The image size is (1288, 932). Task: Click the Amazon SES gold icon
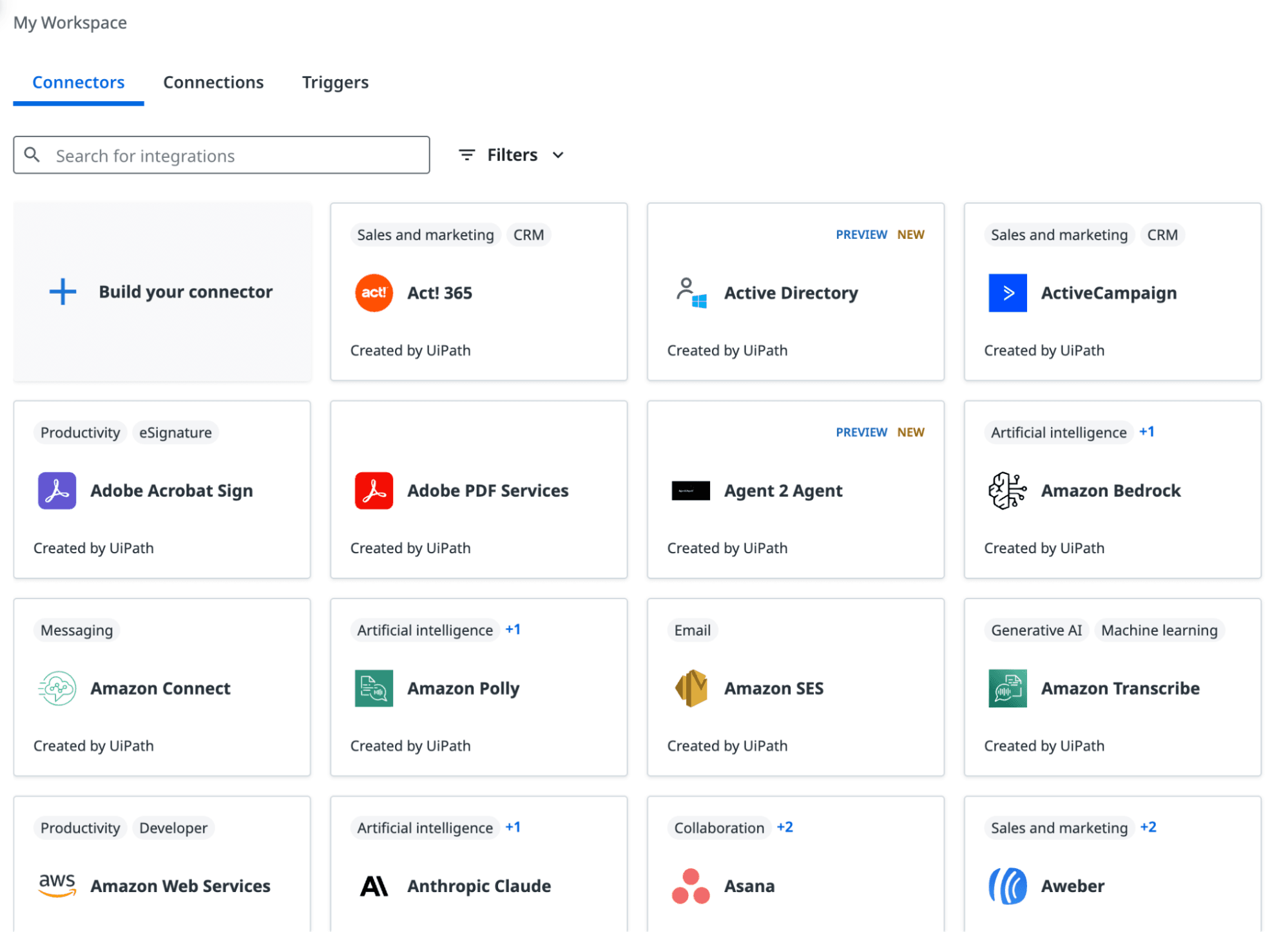tap(691, 688)
